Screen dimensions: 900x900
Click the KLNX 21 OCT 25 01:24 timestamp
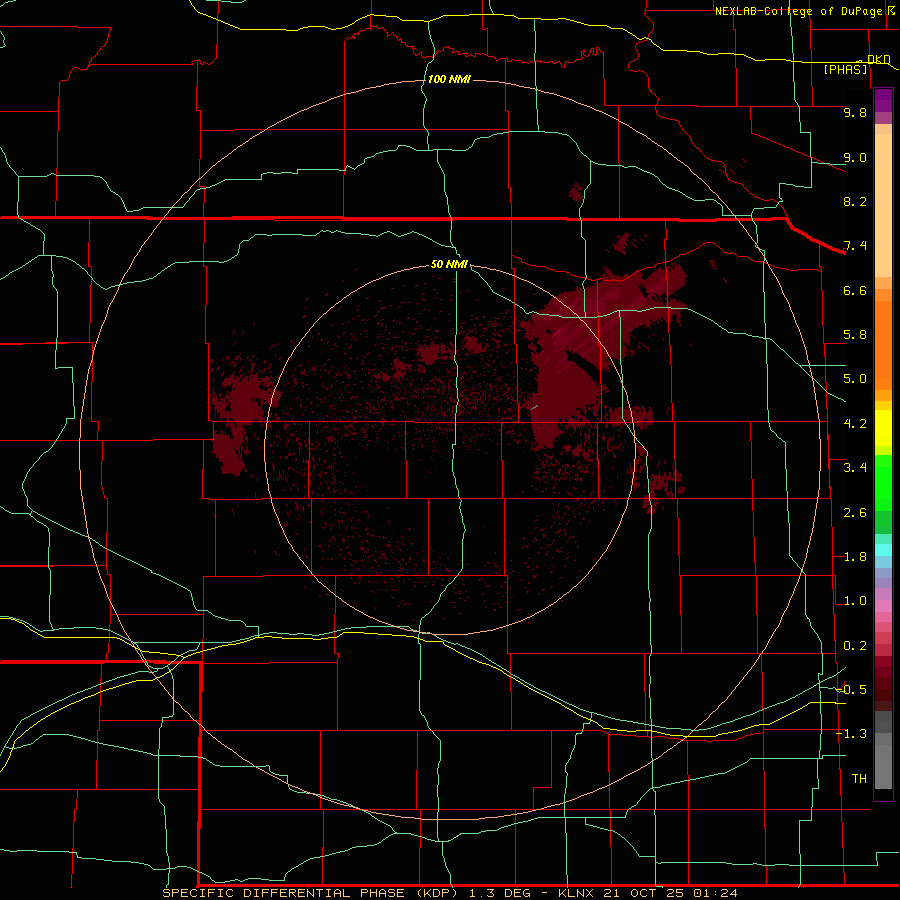tap(647, 893)
